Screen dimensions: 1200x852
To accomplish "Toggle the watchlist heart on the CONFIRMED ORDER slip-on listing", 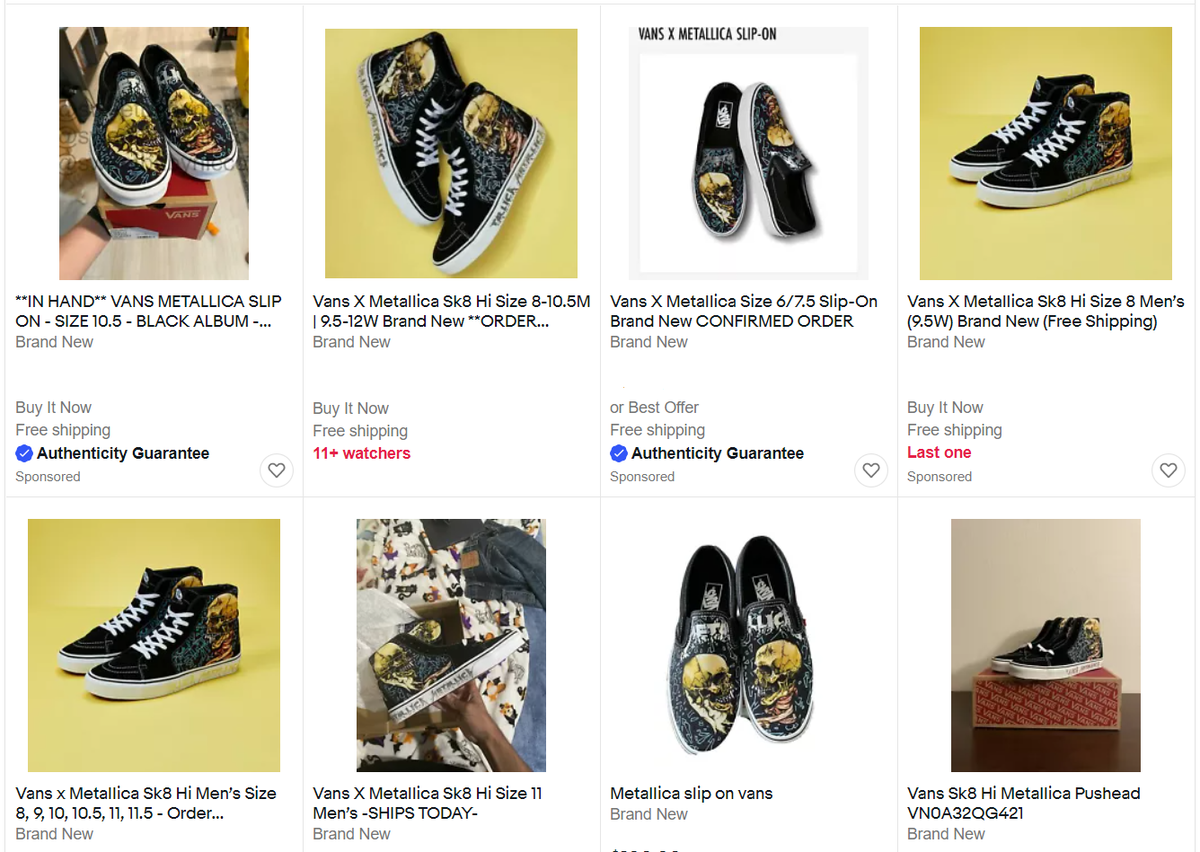I will [871, 470].
